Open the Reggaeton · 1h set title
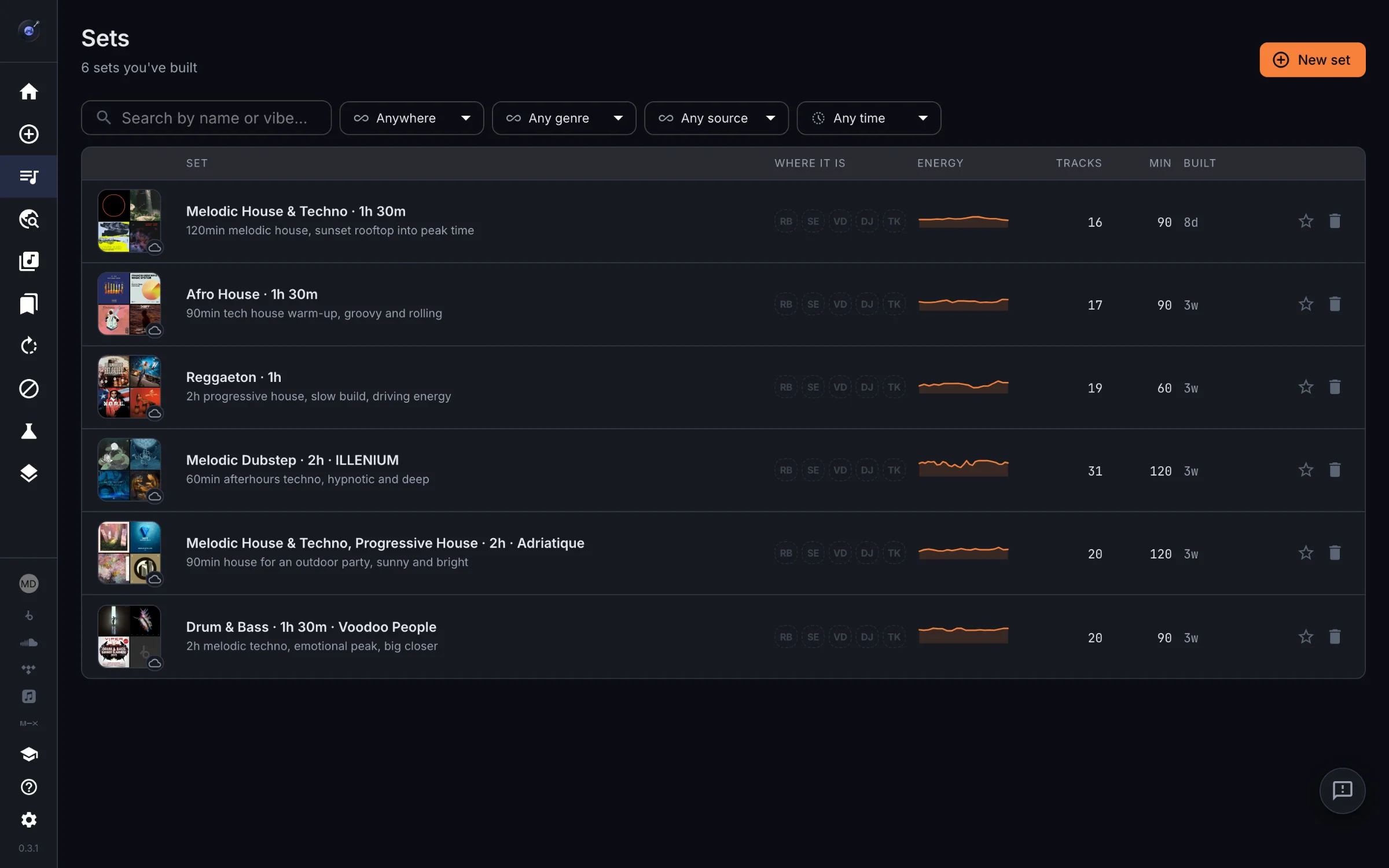This screenshot has width=1389, height=868. point(233,377)
